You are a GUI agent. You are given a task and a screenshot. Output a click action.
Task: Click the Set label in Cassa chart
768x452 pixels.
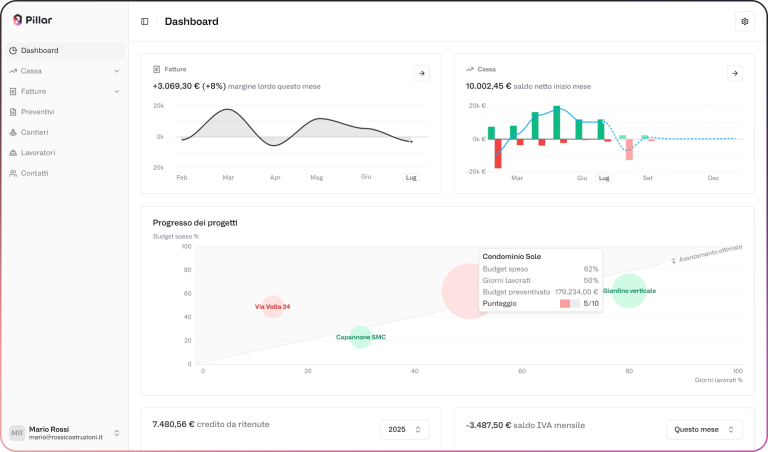point(648,178)
